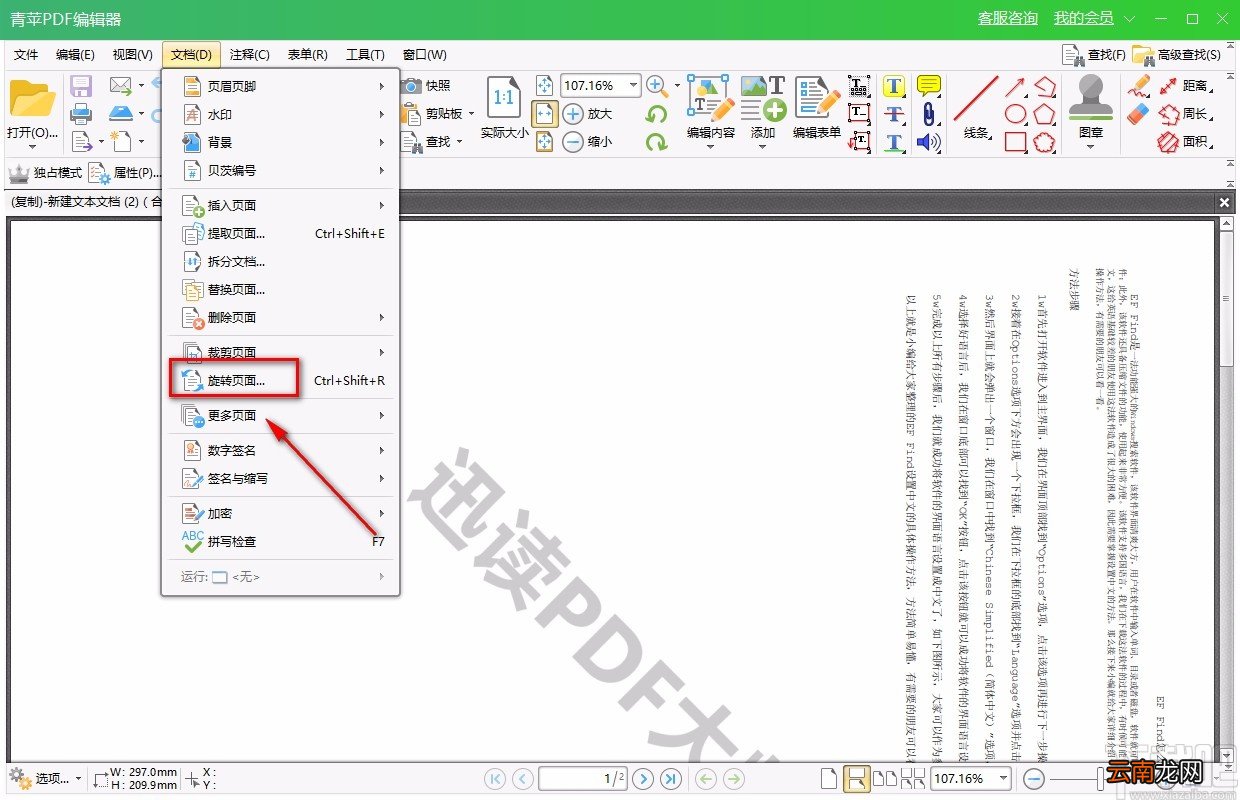Select the Eraser tool

coord(1138,114)
